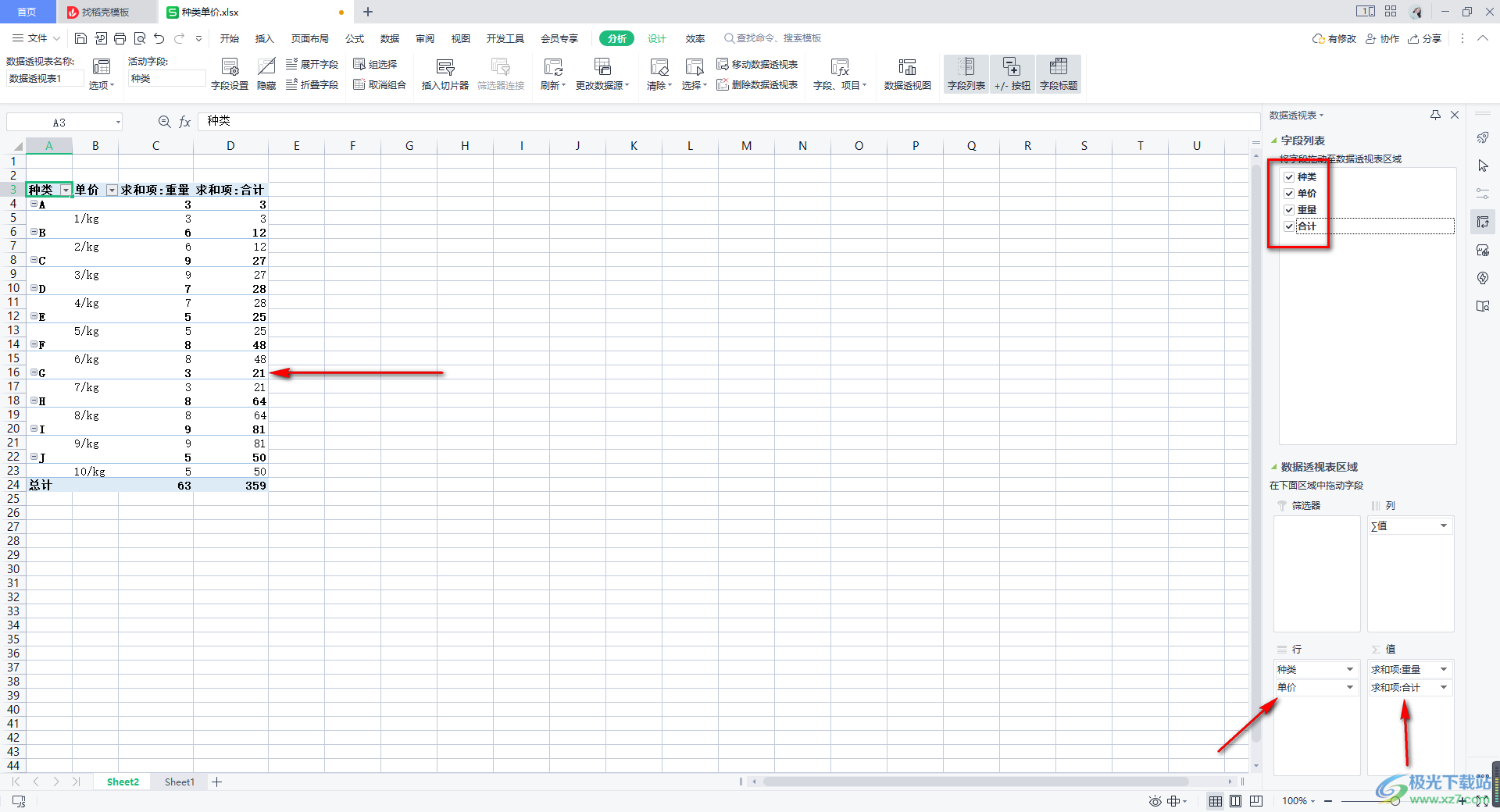Image resolution: width=1500 pixels, height=812 pixels.
Task: Click 字段、项目 fields and items button
Action: (840, 74)
